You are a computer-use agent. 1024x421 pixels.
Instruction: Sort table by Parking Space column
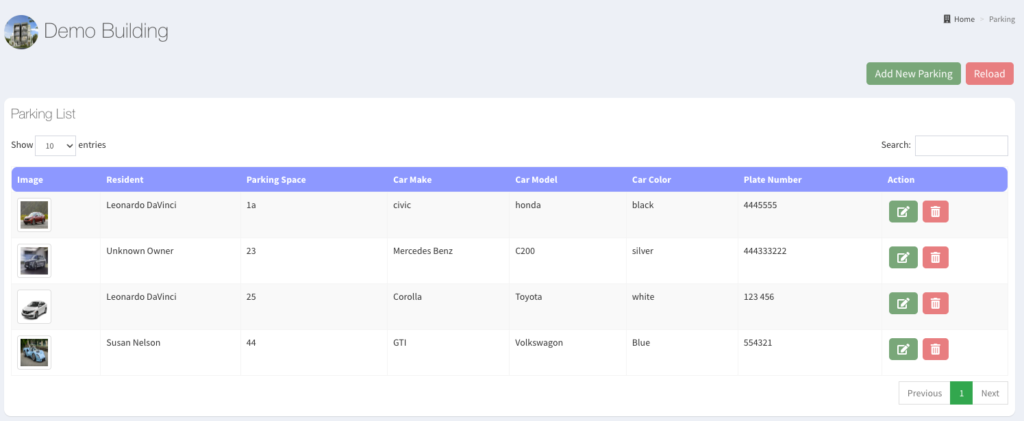click(x=276, y=180)
